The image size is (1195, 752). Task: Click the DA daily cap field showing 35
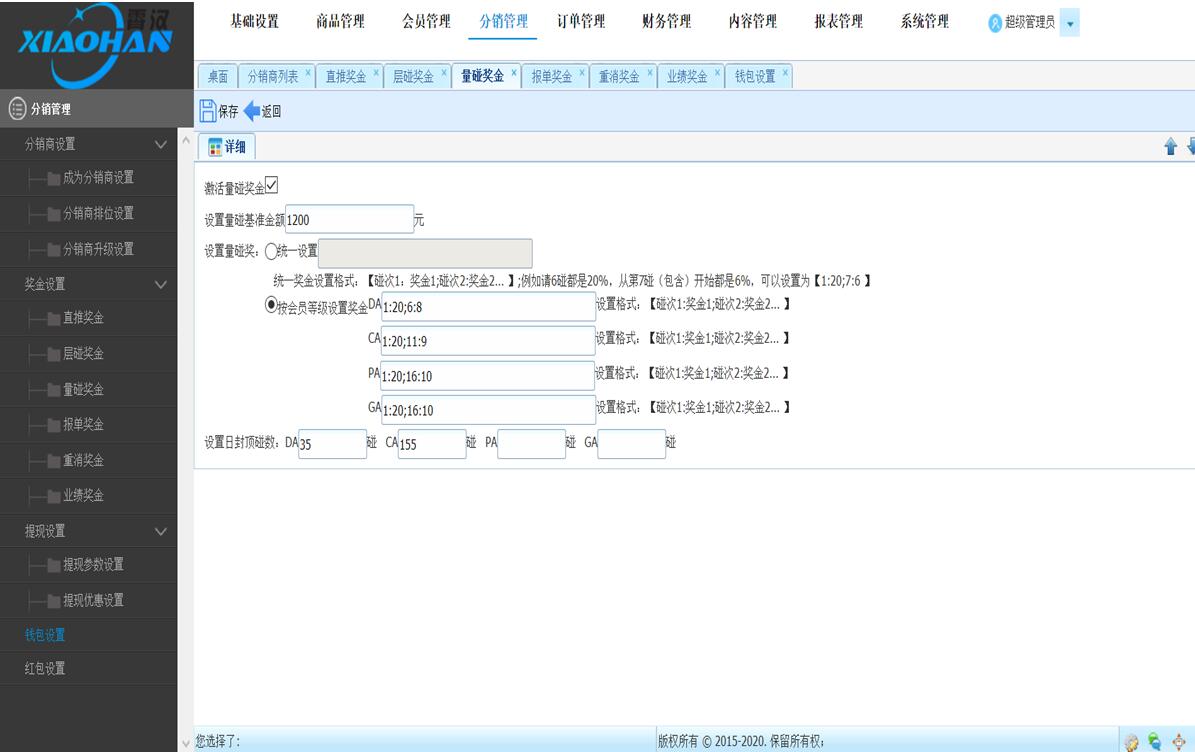pos(332,443)
